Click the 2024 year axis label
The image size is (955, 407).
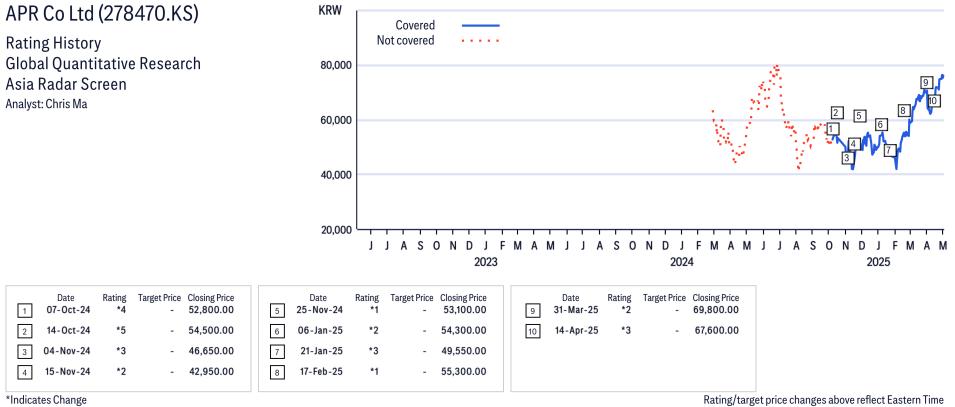[x=682, y=263]
